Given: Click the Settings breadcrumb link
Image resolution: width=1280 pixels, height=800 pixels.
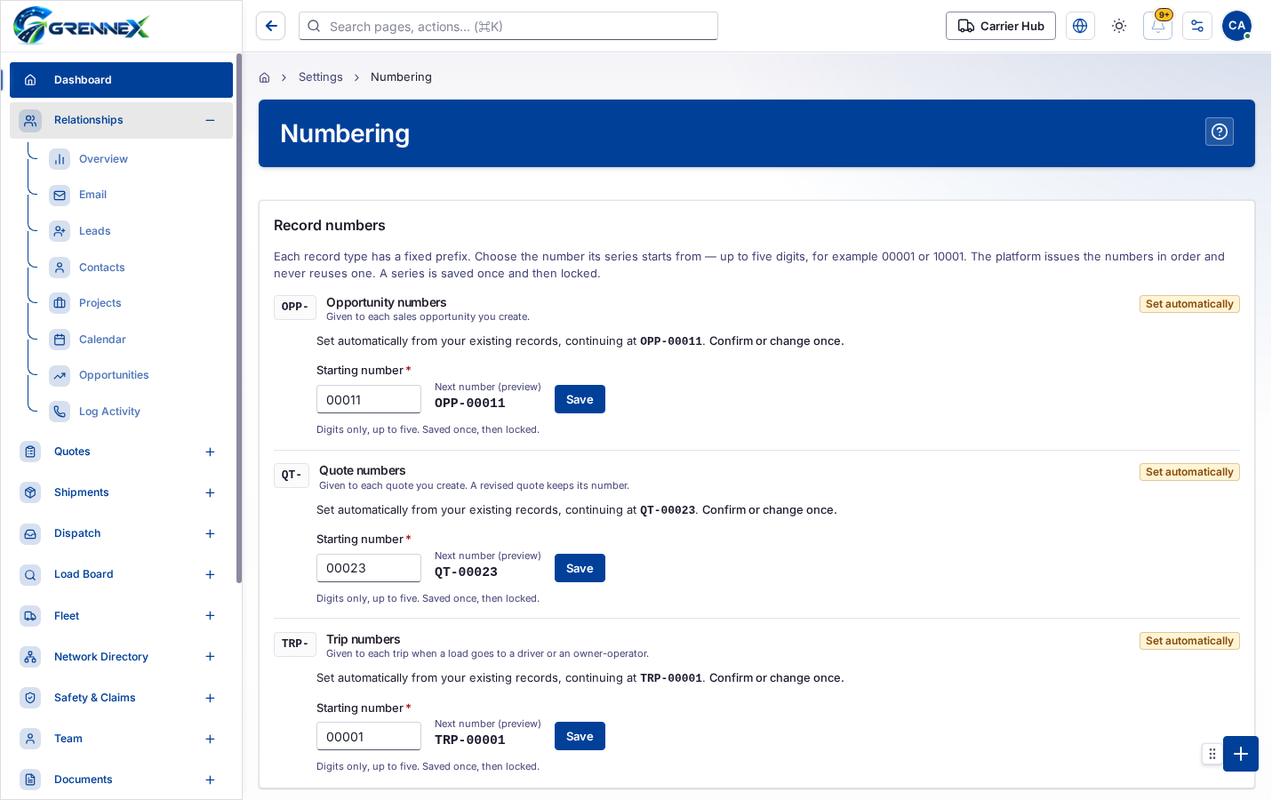Looking at the screenshot, I should coord(320,77).
